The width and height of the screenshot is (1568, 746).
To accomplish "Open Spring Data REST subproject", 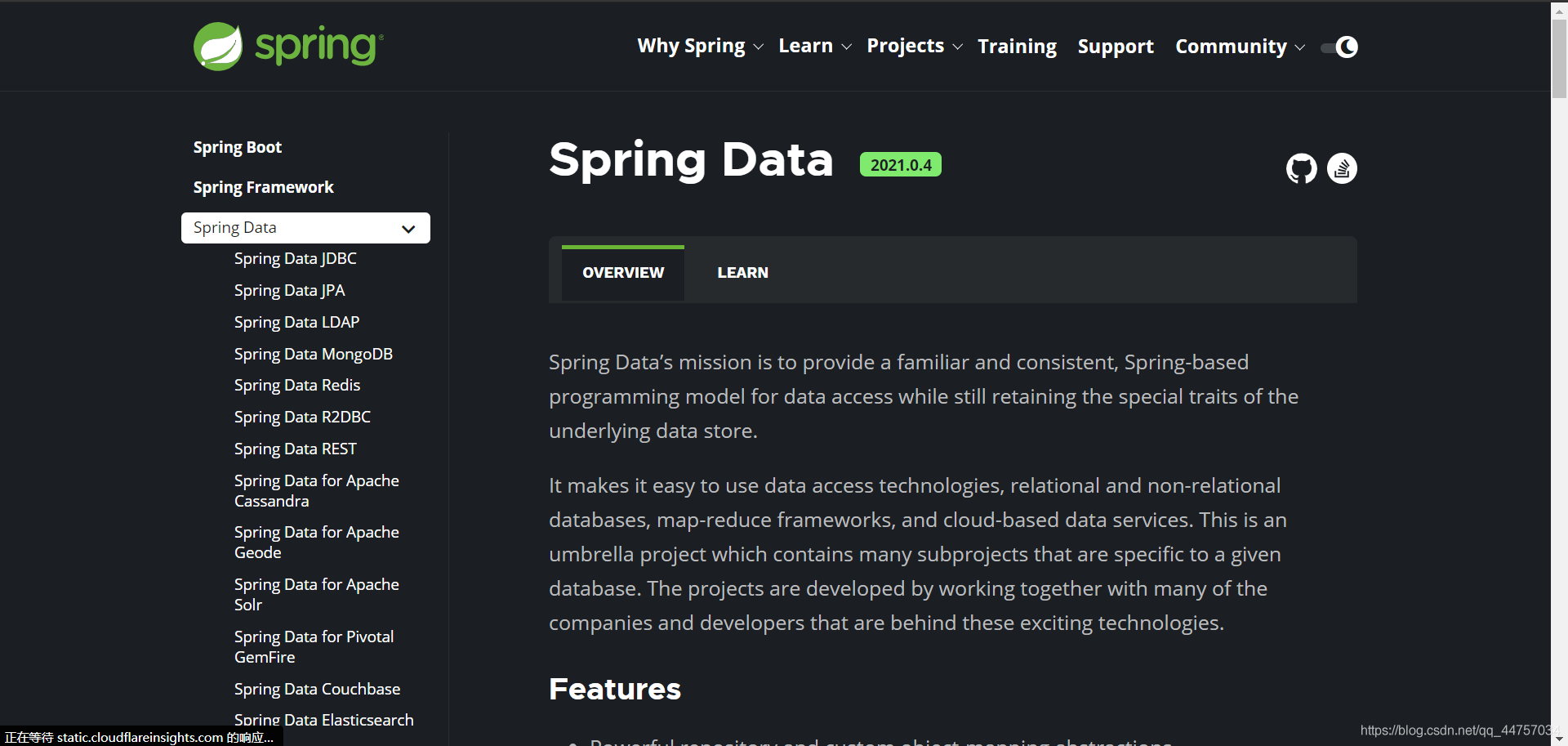I will click(x=296, y=449).
